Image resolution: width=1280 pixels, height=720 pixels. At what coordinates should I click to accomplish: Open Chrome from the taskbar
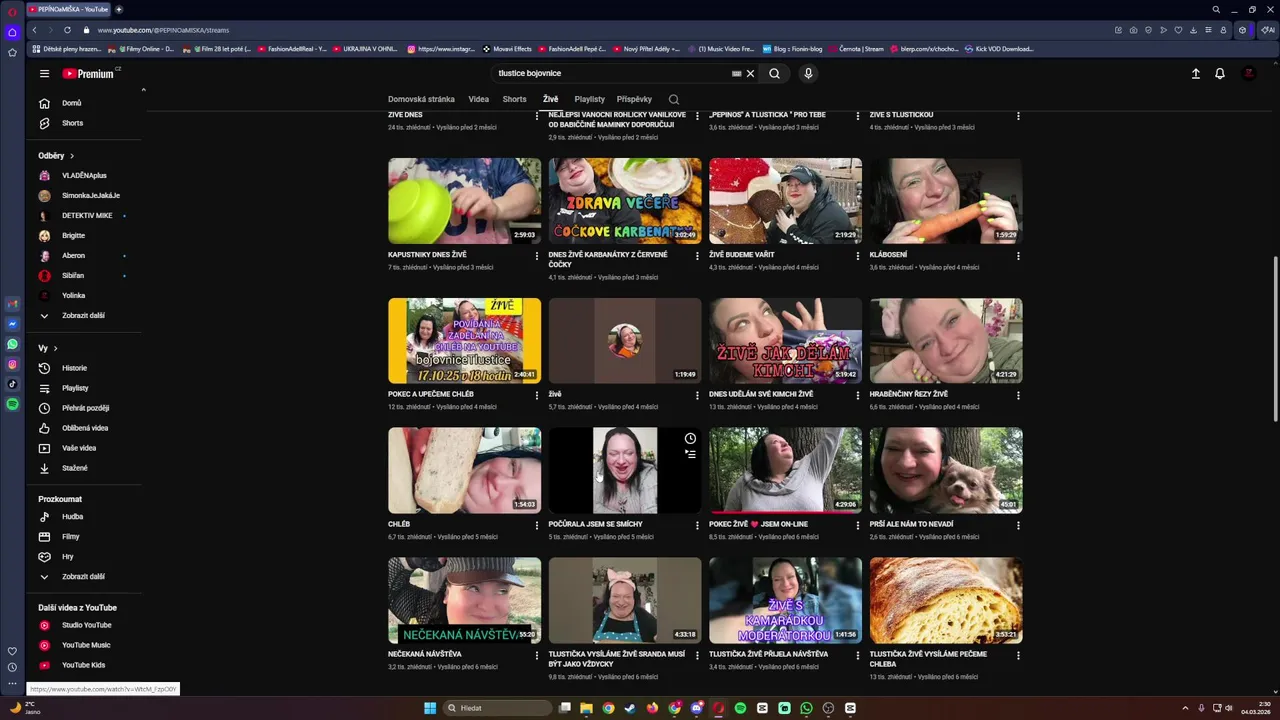pyautogui.click(x=608, y=708)
